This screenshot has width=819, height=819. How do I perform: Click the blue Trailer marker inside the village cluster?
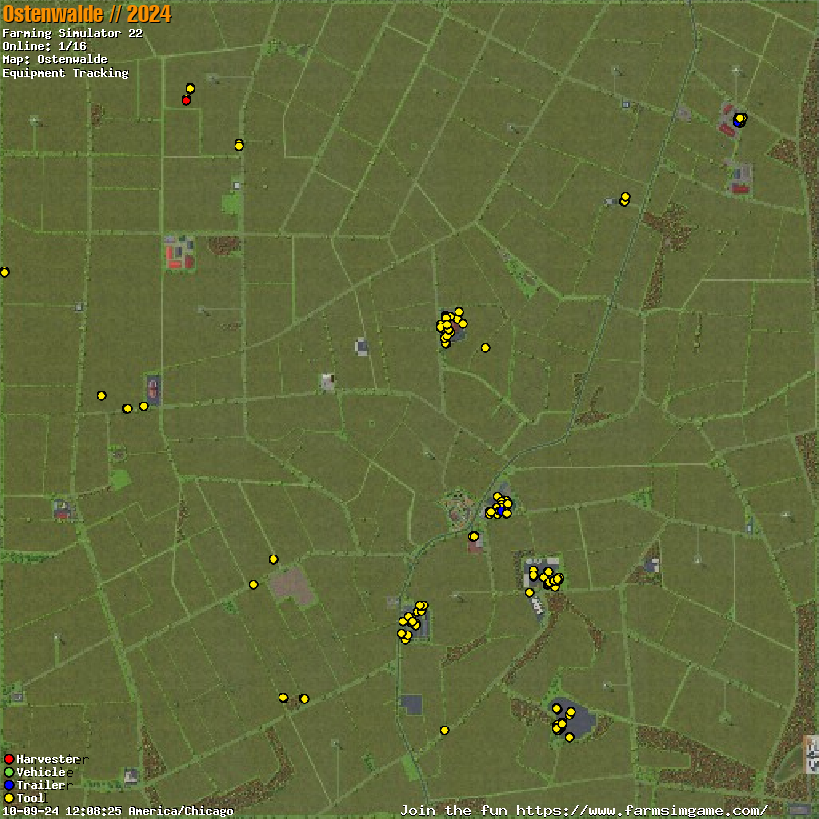(x=499, y=511)
